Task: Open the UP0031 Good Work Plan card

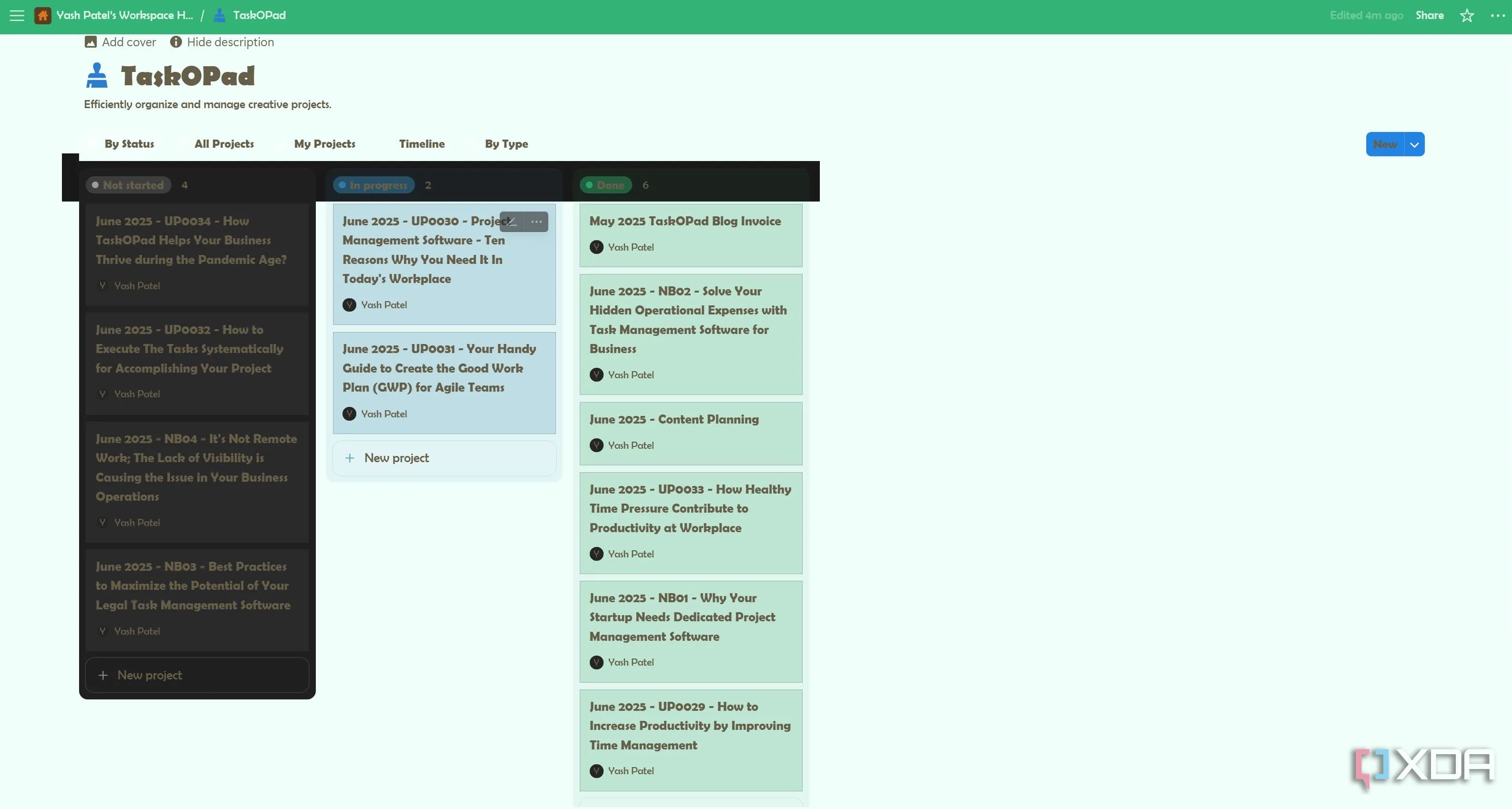Action: pyautogui.click(x=444, y=384)
